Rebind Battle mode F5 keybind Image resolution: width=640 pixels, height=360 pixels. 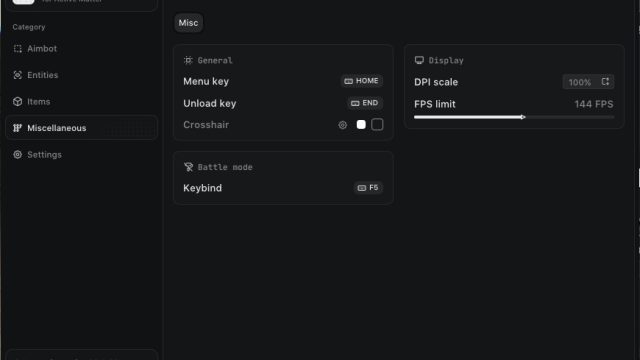[x=368, y=188]
